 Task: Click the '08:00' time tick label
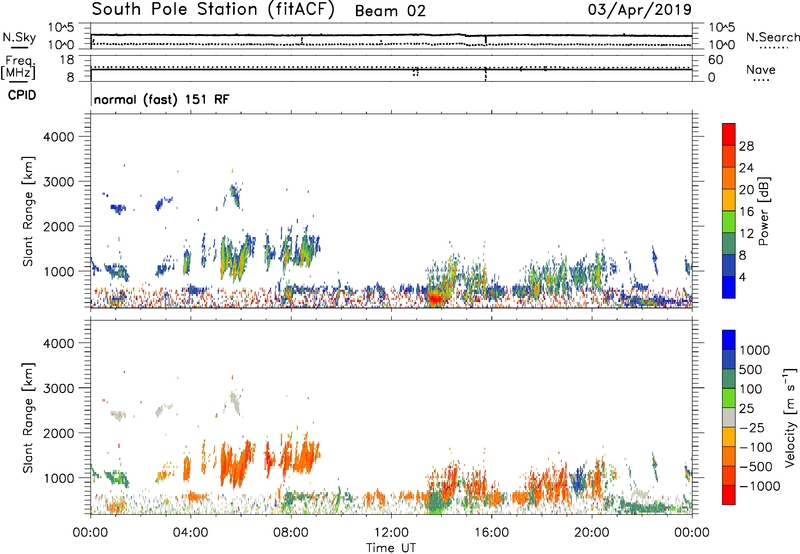291,533
